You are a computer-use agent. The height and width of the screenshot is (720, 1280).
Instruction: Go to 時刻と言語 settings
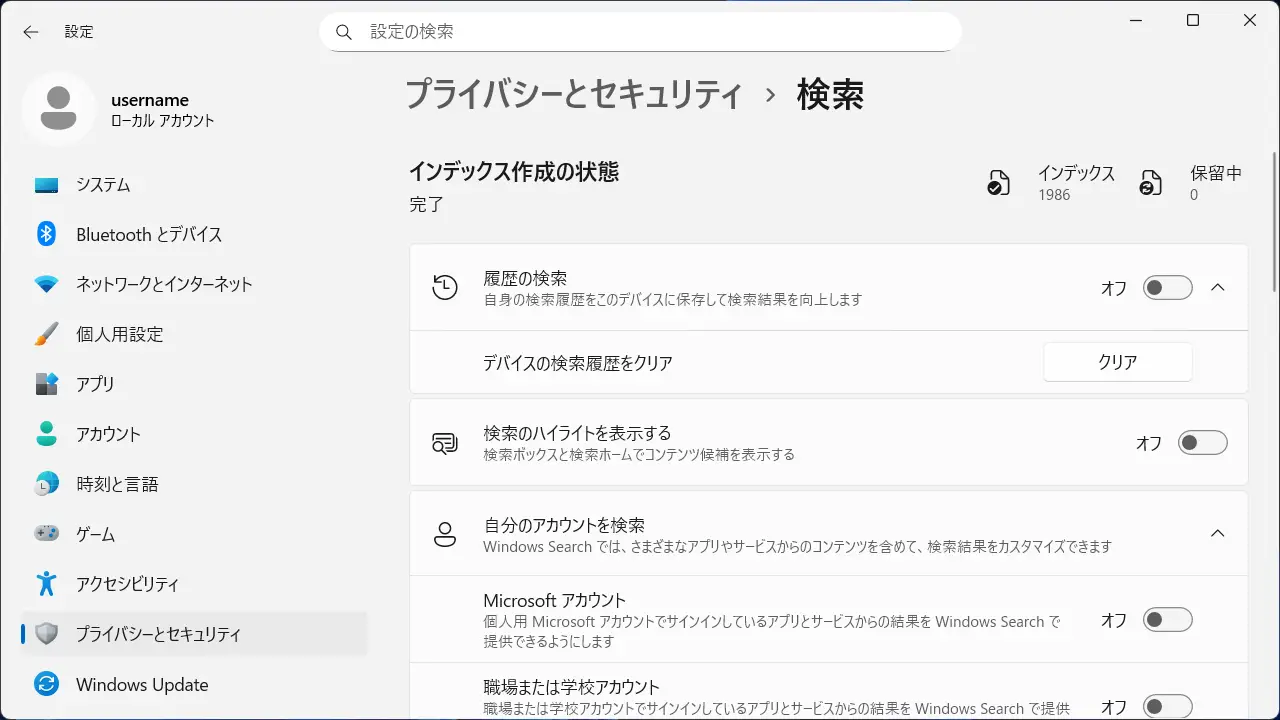pos(117,484)
